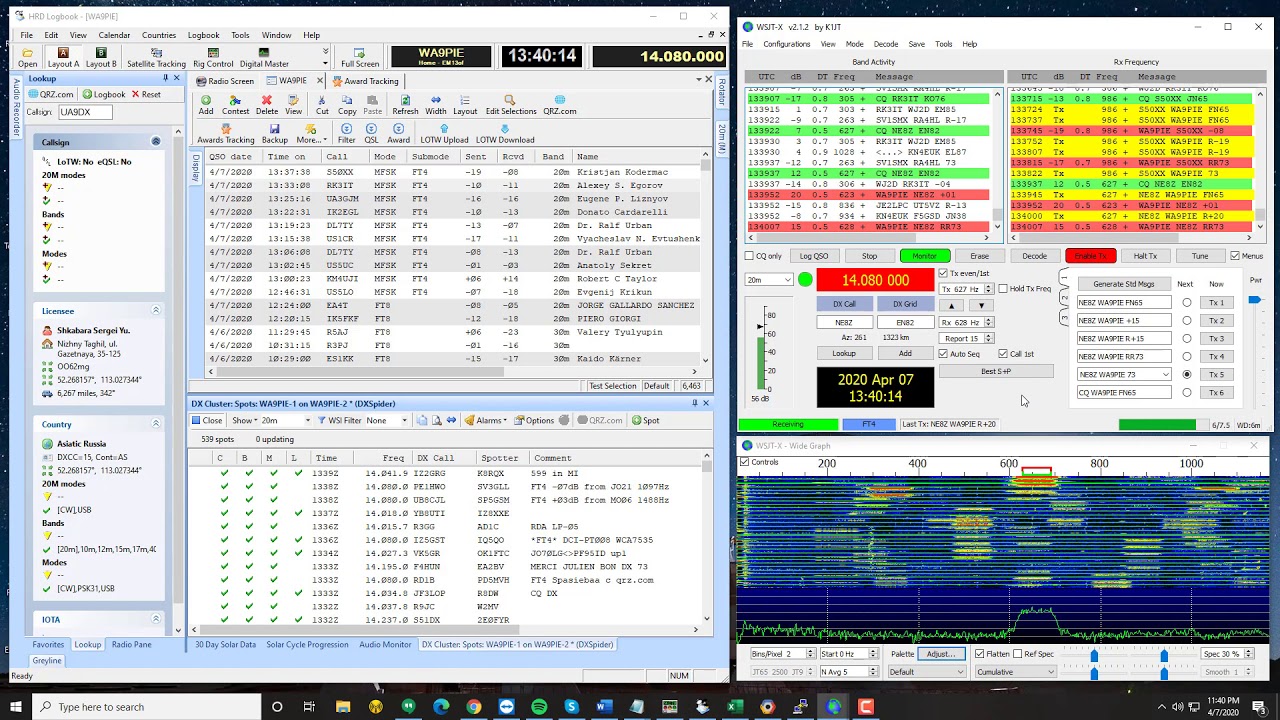Open Satellite Tracking tool
The width and height of the screenshot is (1280, 720).
[156, 57]
